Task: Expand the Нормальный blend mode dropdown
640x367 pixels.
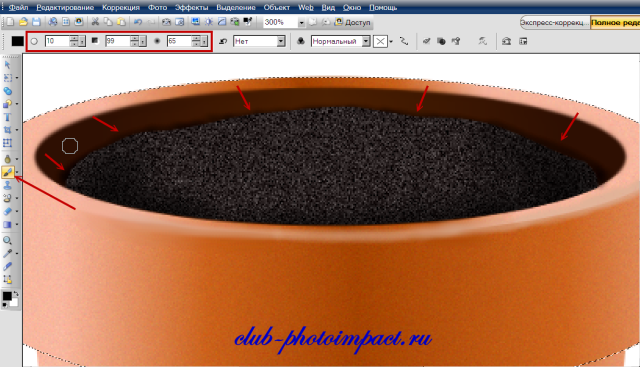Action: [366, 41]
